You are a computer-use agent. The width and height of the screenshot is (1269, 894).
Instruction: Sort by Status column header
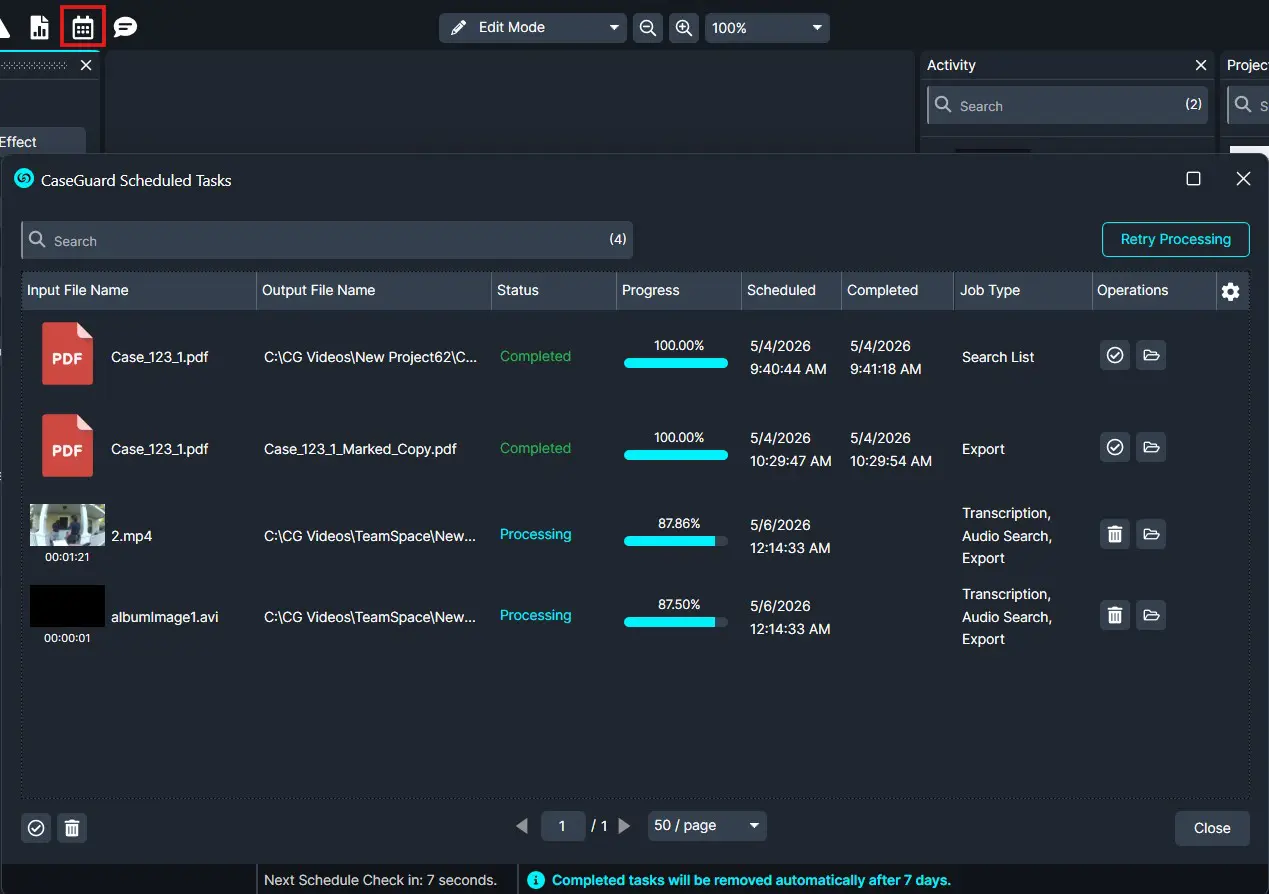click(554, 290)
